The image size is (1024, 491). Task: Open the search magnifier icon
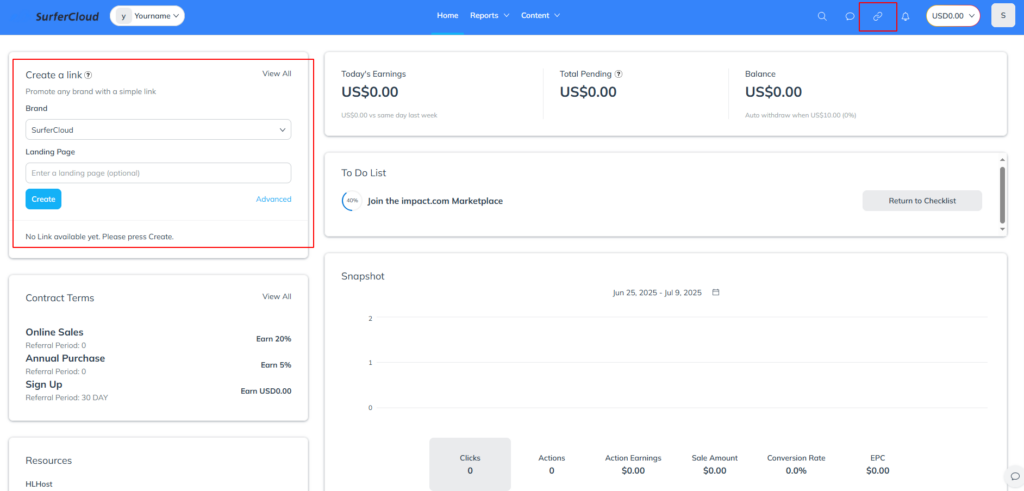(x=822, y=16)
